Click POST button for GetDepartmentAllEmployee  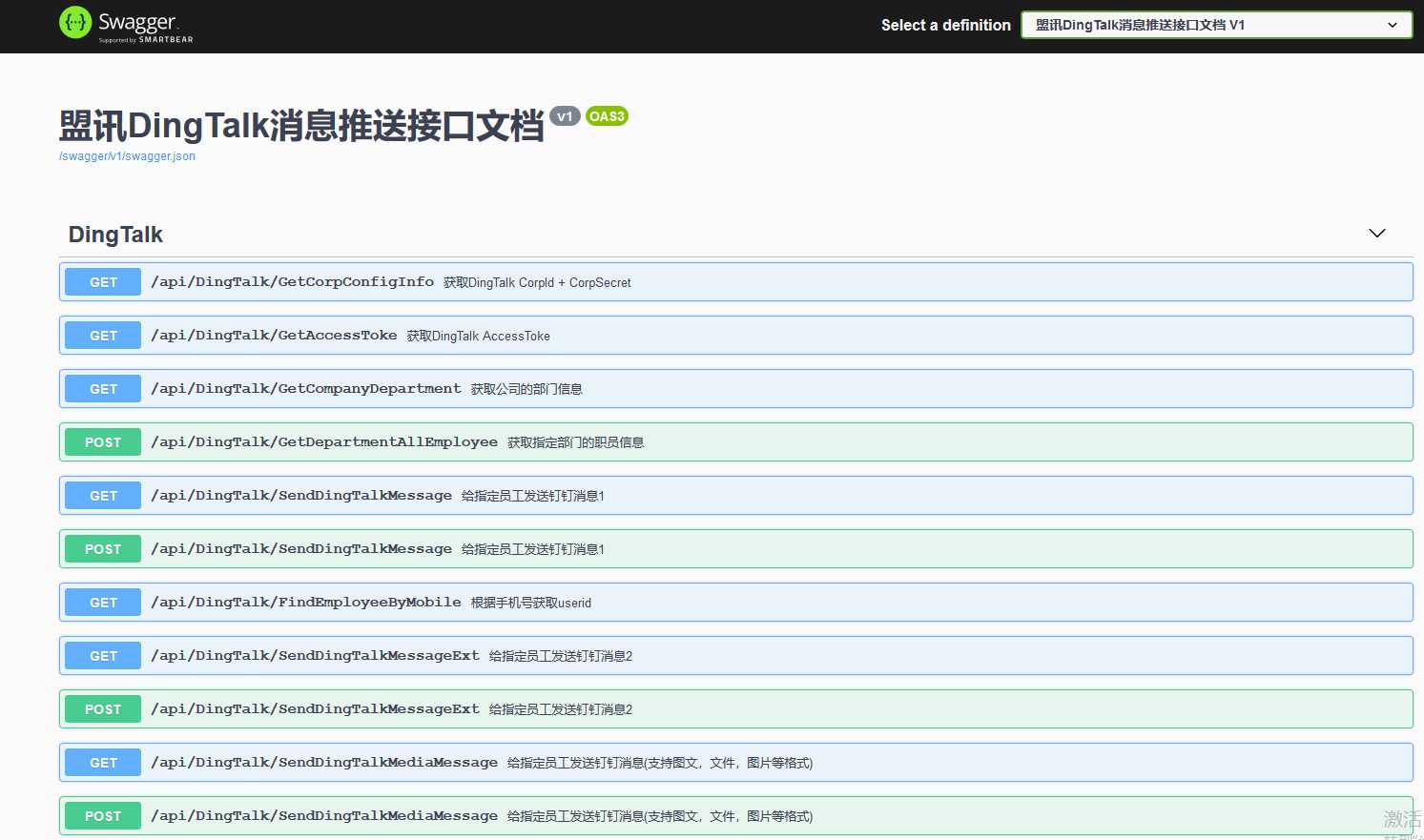pos(103,442)
